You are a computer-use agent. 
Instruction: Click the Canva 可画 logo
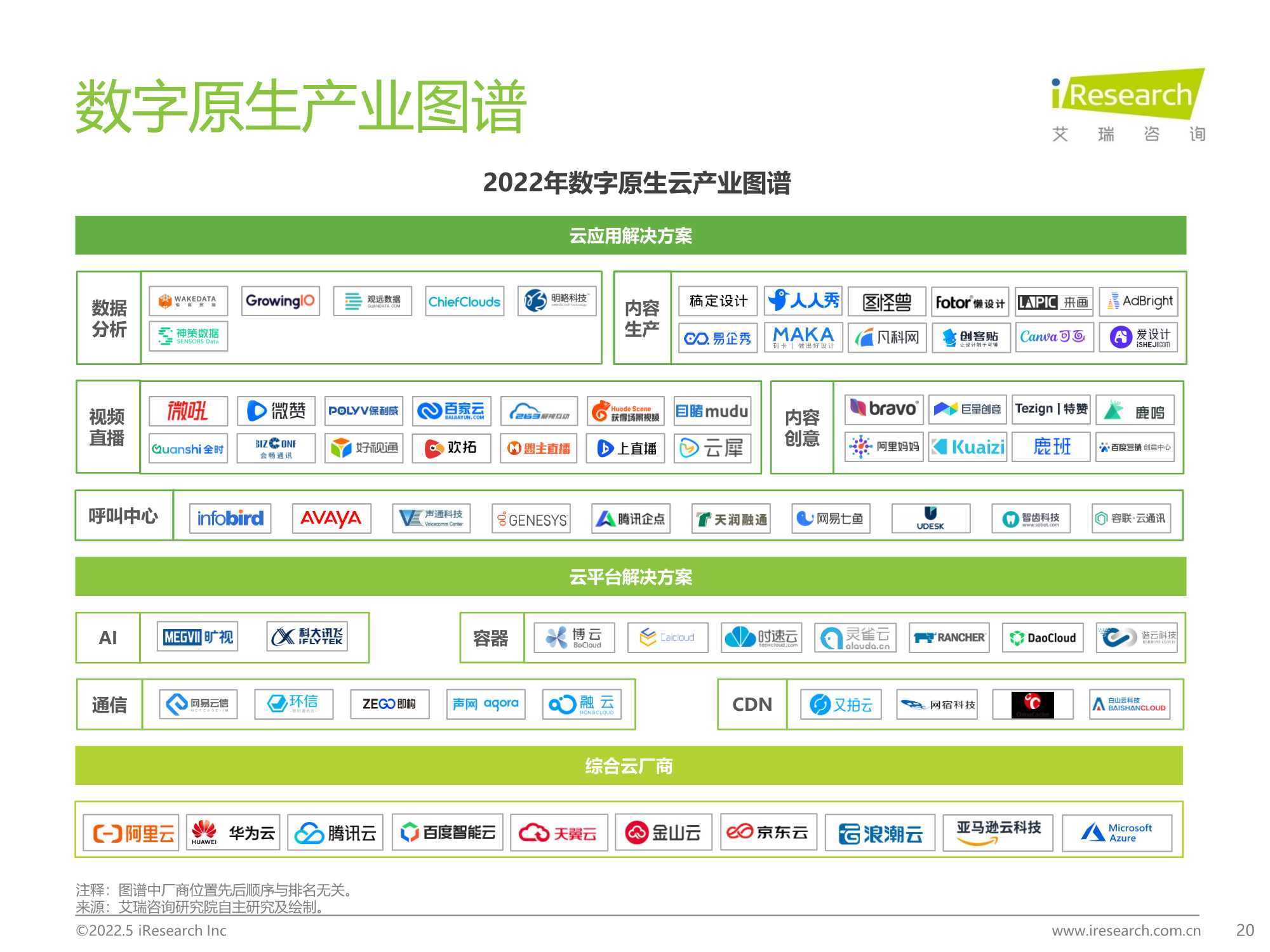point(1054,337)
